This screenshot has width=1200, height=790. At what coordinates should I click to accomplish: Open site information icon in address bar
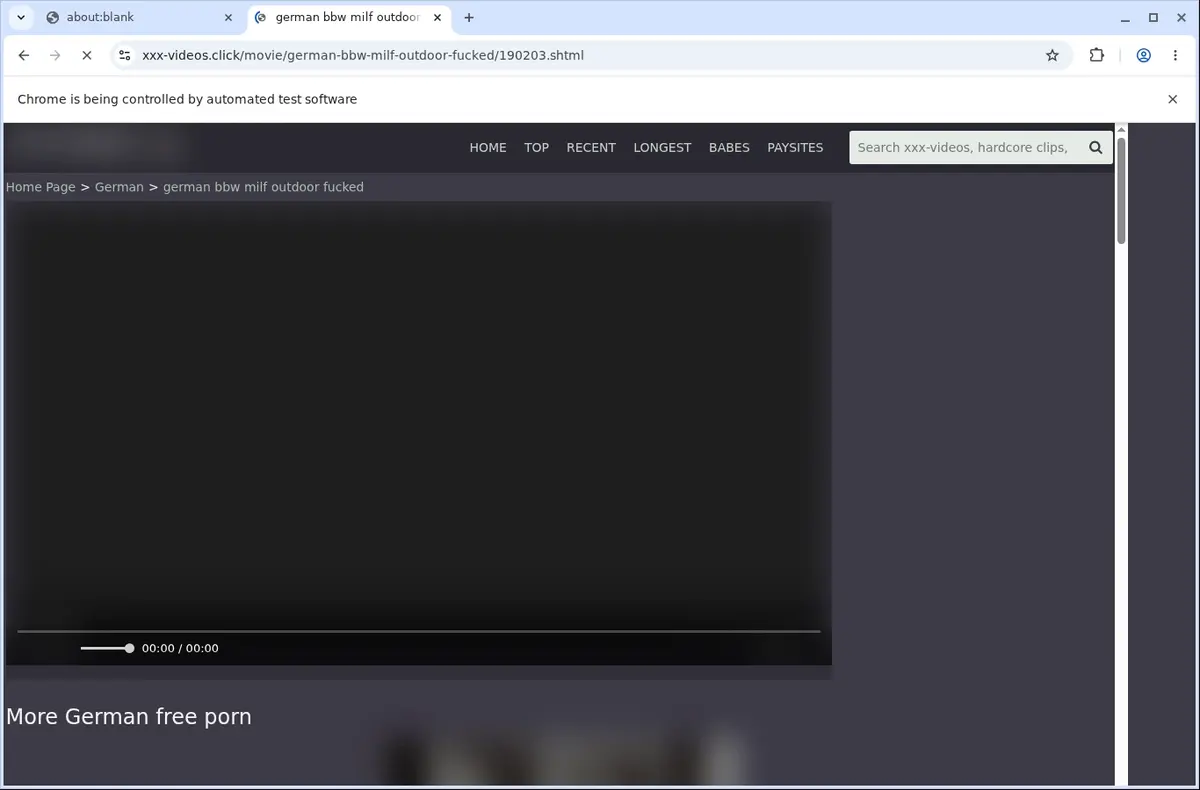124,56
